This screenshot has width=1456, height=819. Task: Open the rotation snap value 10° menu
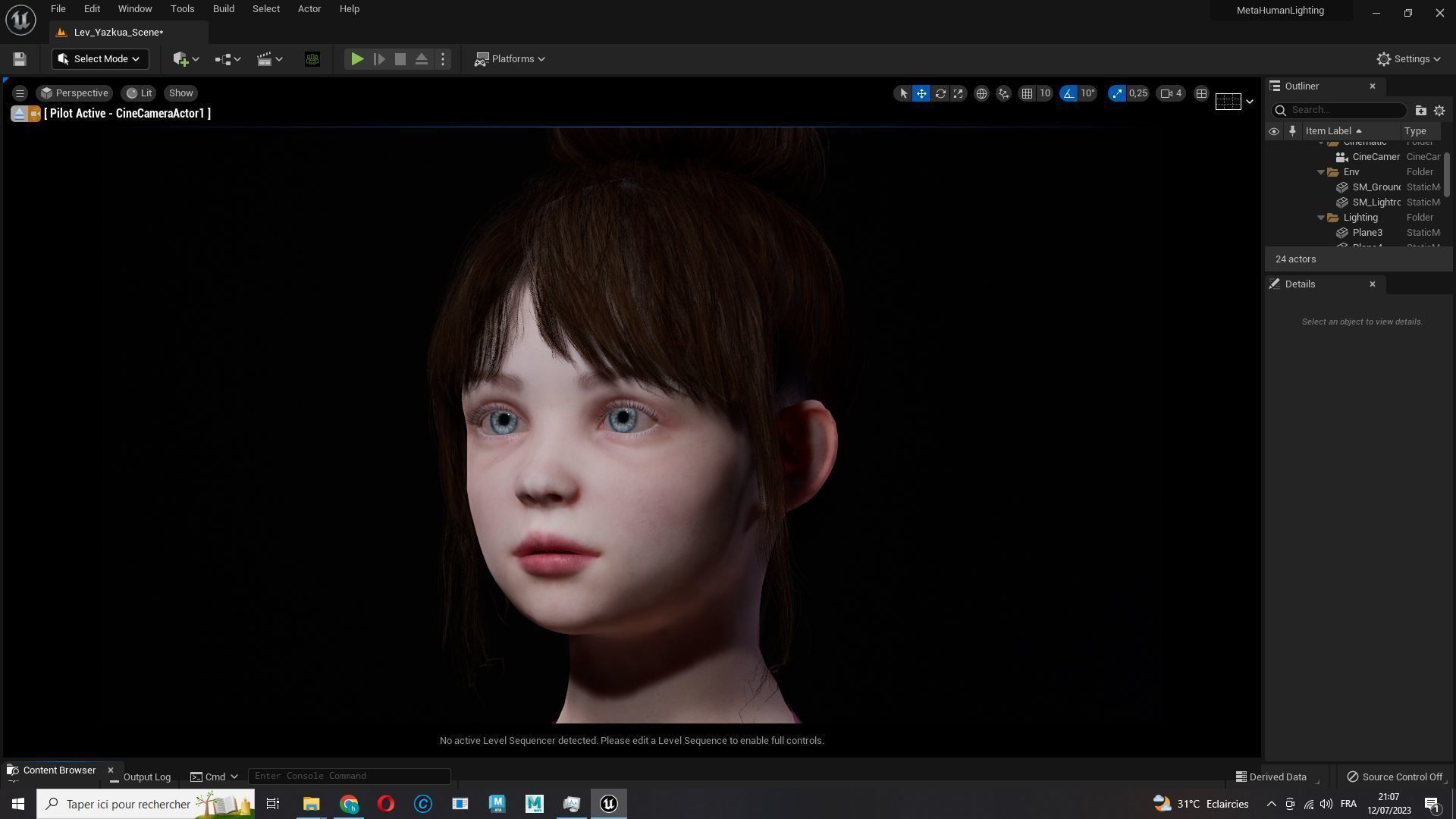1088,93
